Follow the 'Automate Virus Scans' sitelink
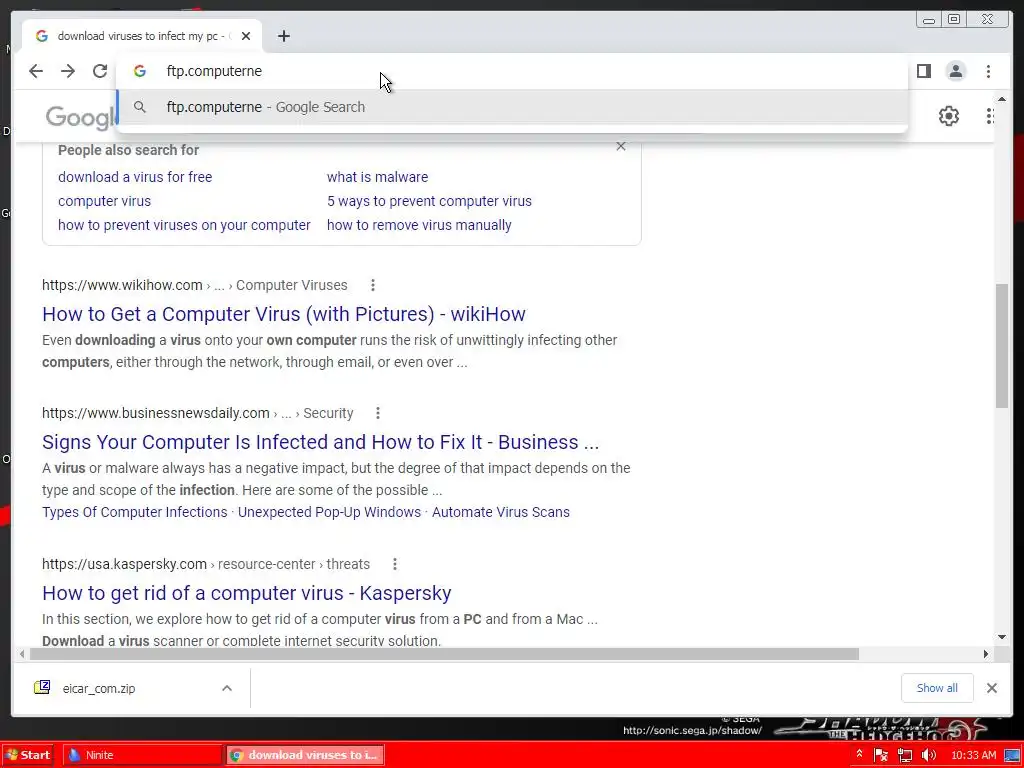 click(501, 512)
